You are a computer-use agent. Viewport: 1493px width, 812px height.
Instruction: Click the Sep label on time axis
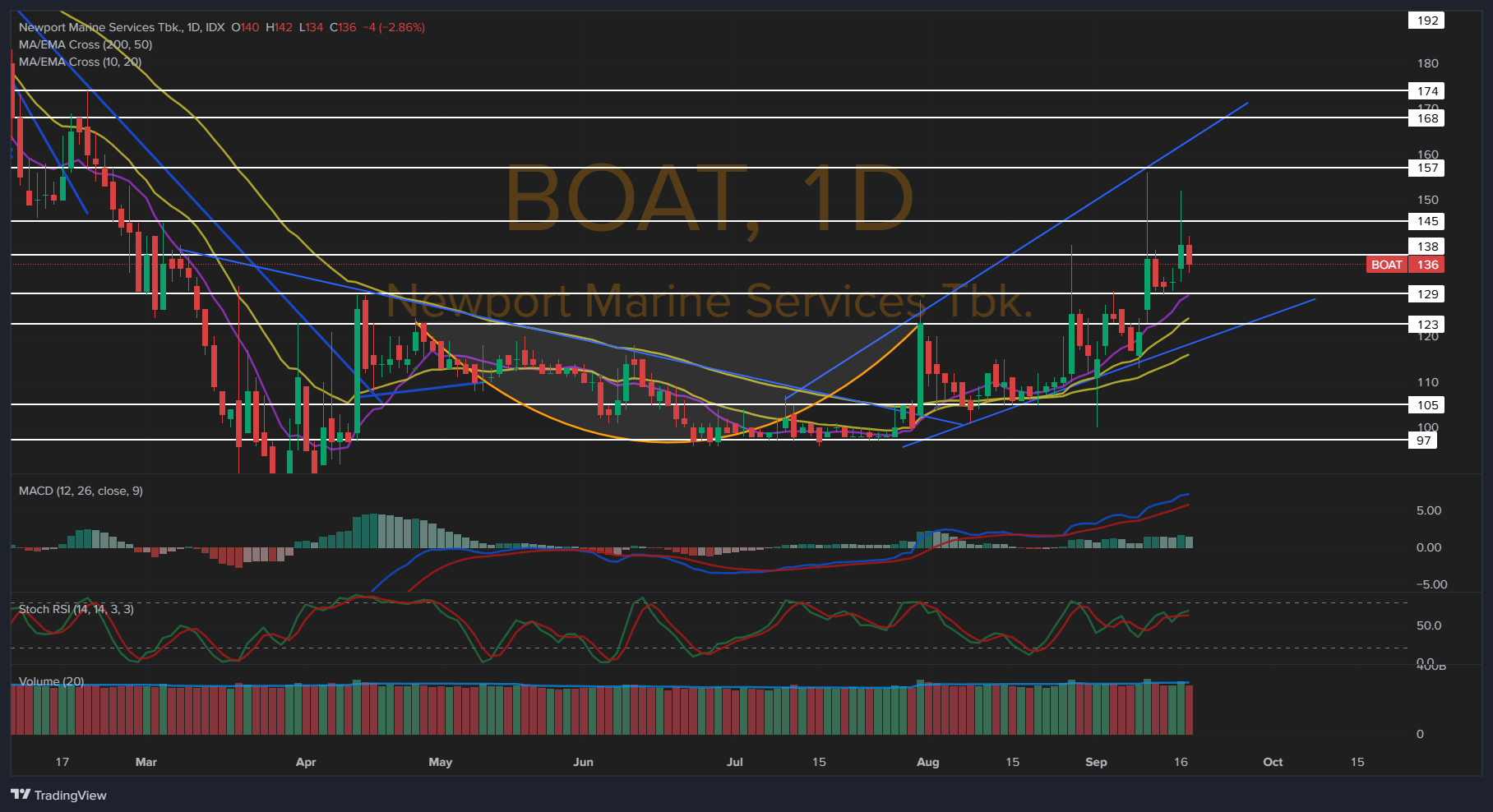pos(1096,762)
